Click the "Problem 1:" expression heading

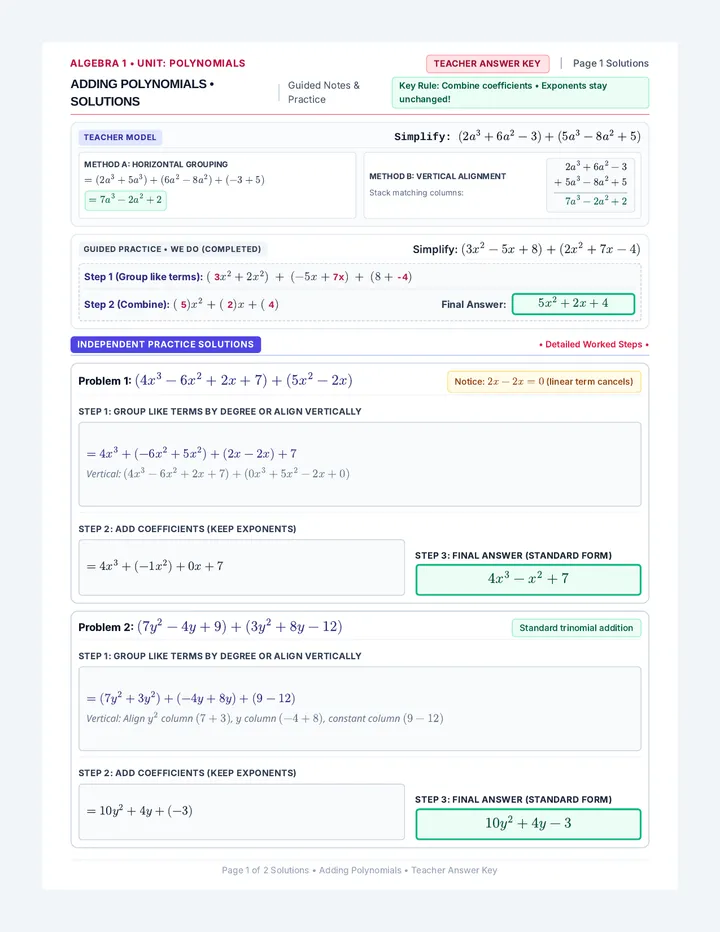[x=215, y=380]
